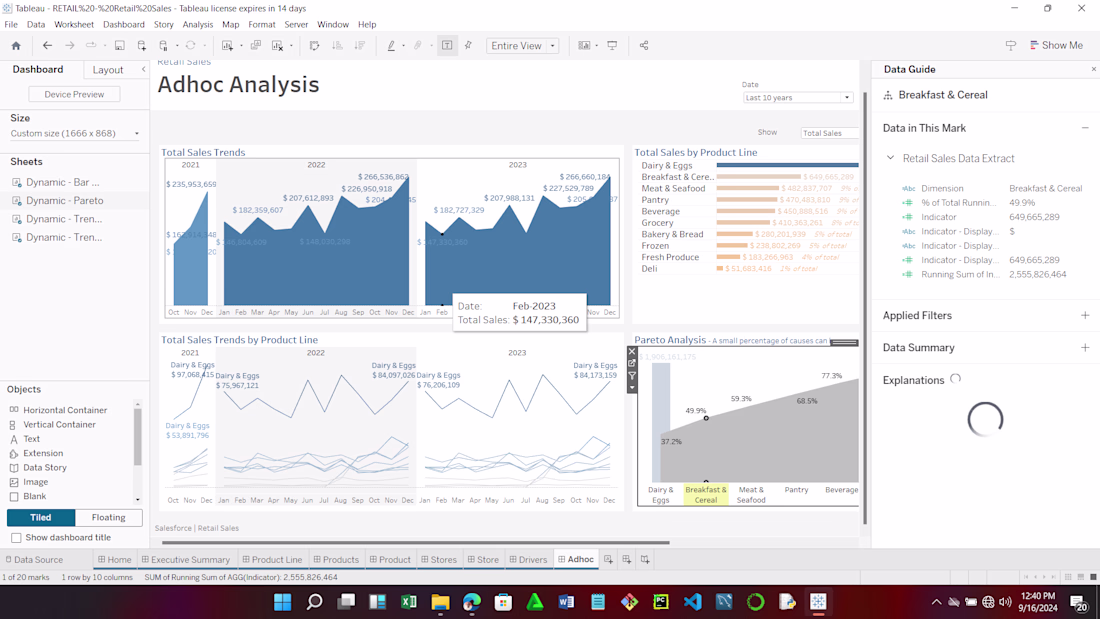Viewport: 1100px width, 619px height.
Task: Click the Swap Rows and Columns icon
Action: tap(314, 46)
